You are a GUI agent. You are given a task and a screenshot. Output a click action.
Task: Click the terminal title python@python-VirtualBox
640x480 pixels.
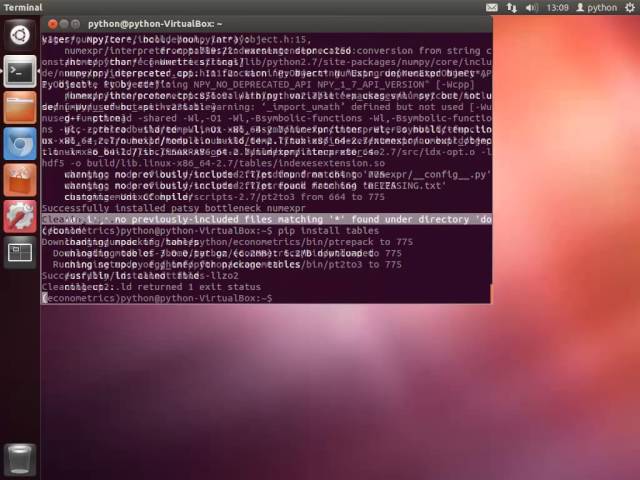(155, 24)
